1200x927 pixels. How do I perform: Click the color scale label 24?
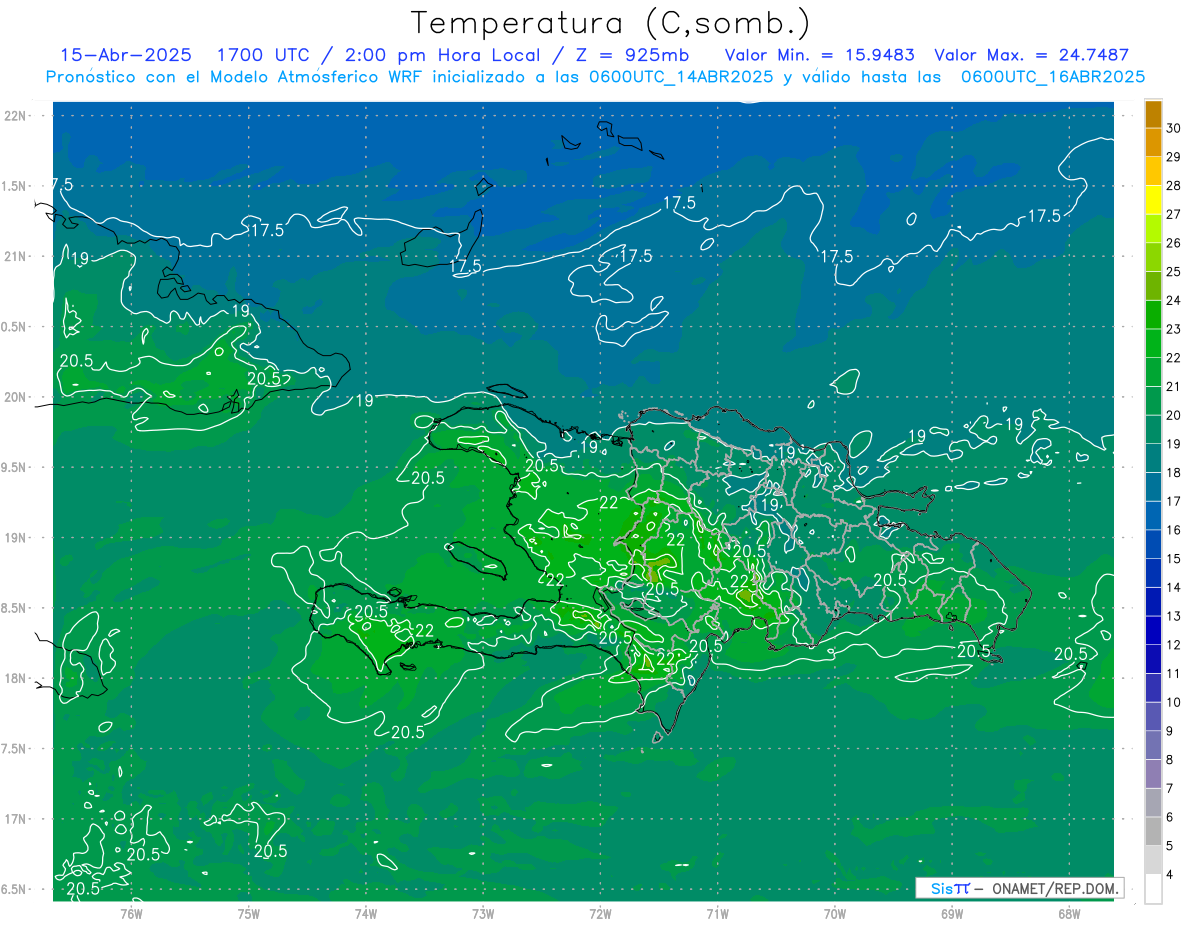point(1174,300)
